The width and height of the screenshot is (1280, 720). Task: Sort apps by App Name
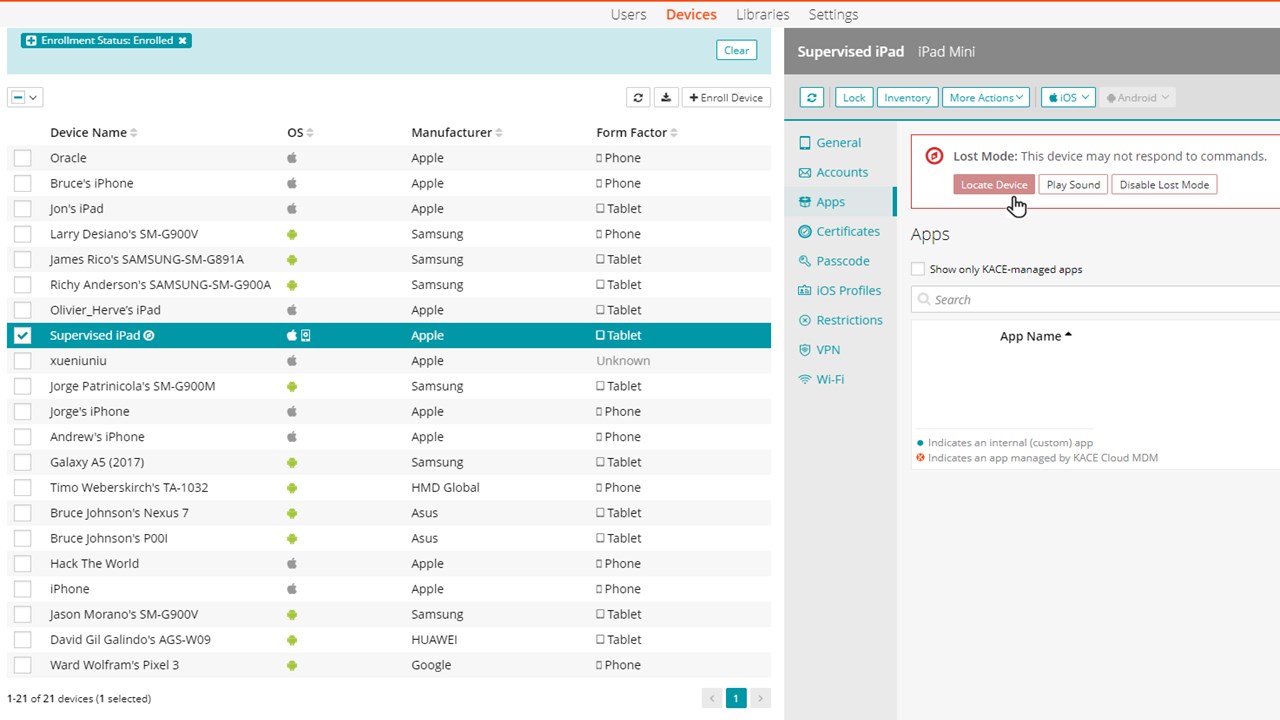[x=1036, y=336]
